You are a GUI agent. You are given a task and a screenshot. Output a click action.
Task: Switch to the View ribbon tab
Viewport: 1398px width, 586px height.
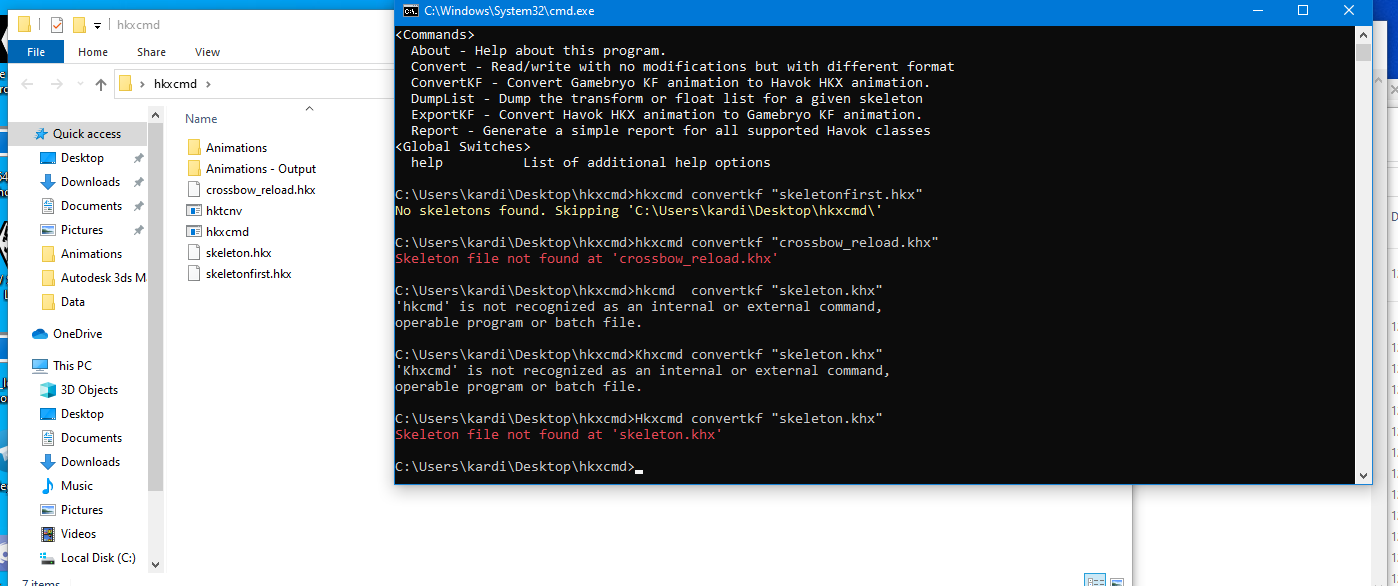207,52
